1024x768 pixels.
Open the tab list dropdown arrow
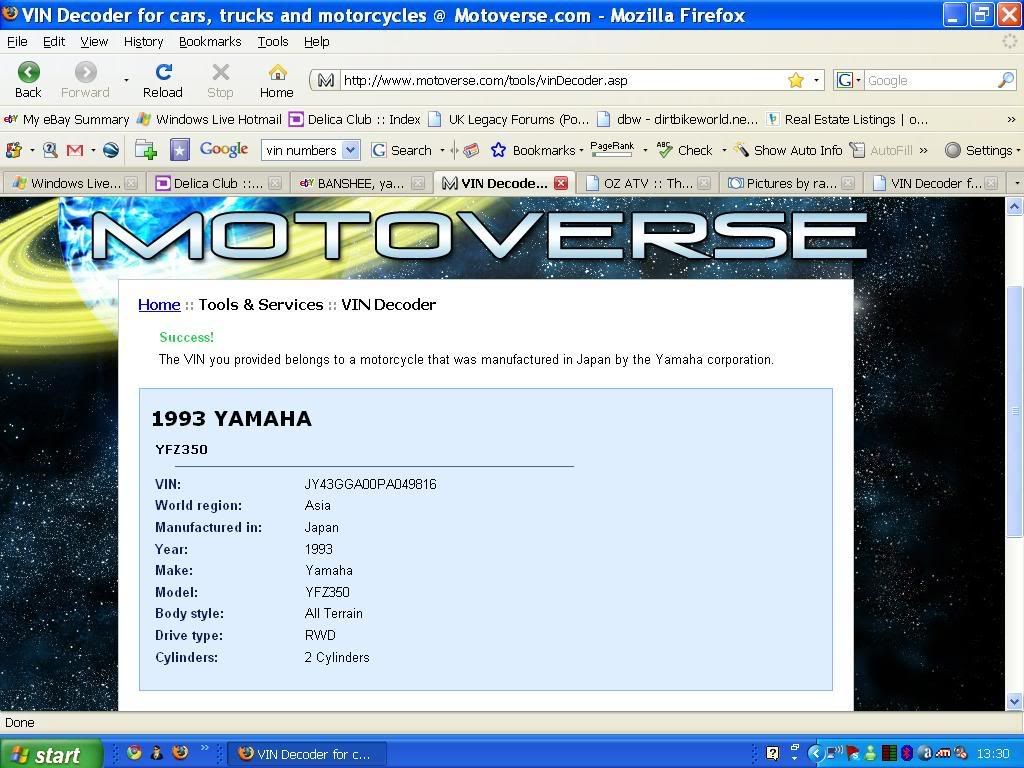click(x=1016, y=183)
